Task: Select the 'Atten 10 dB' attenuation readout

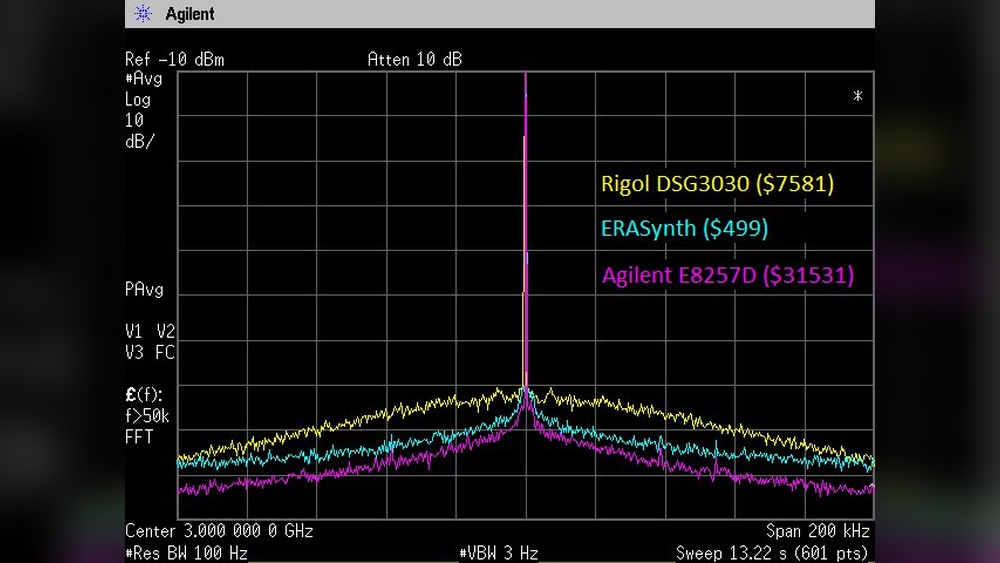Action: pos(415,60)
